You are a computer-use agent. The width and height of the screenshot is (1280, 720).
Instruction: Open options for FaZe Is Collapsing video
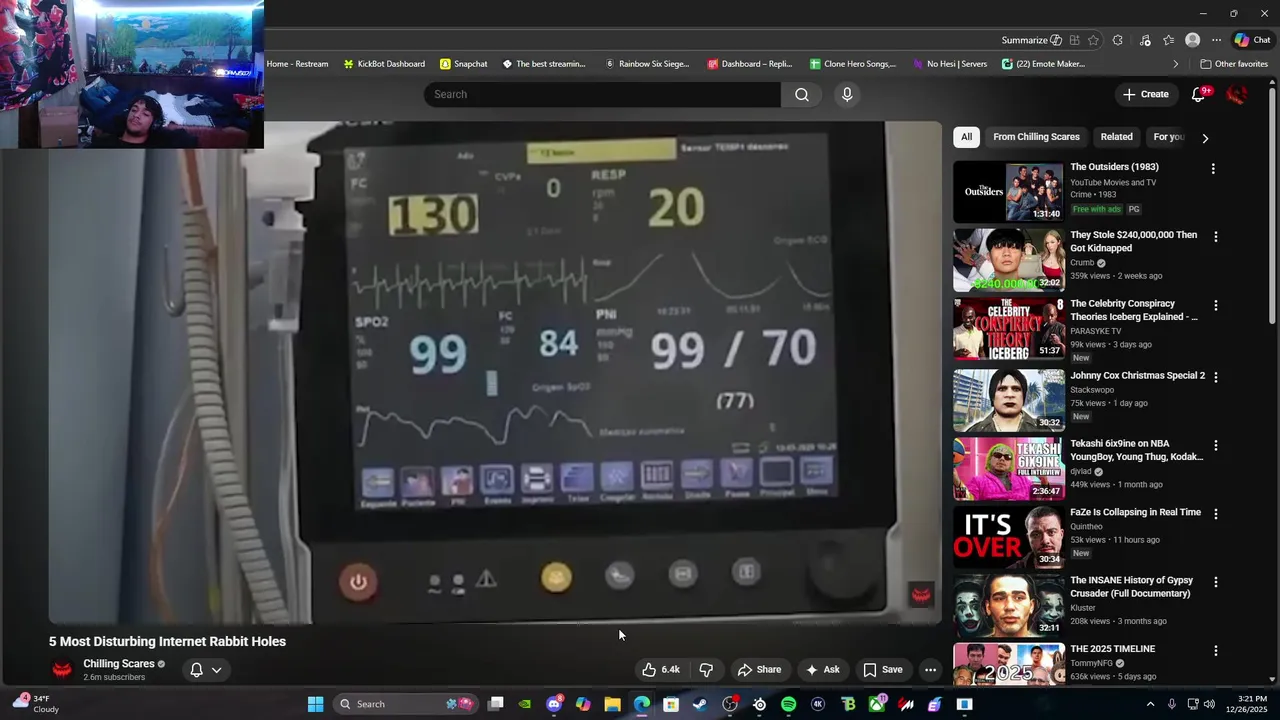(1216, 514)
